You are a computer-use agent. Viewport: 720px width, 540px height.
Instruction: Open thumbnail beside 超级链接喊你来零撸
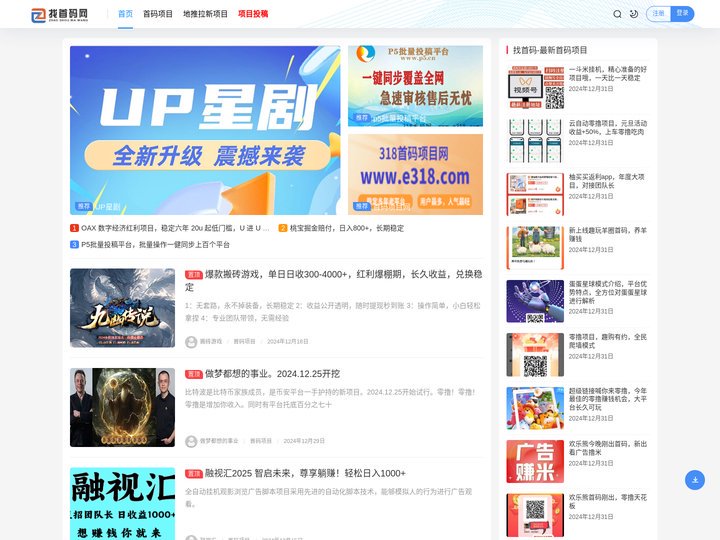click(x=535, y=408)
